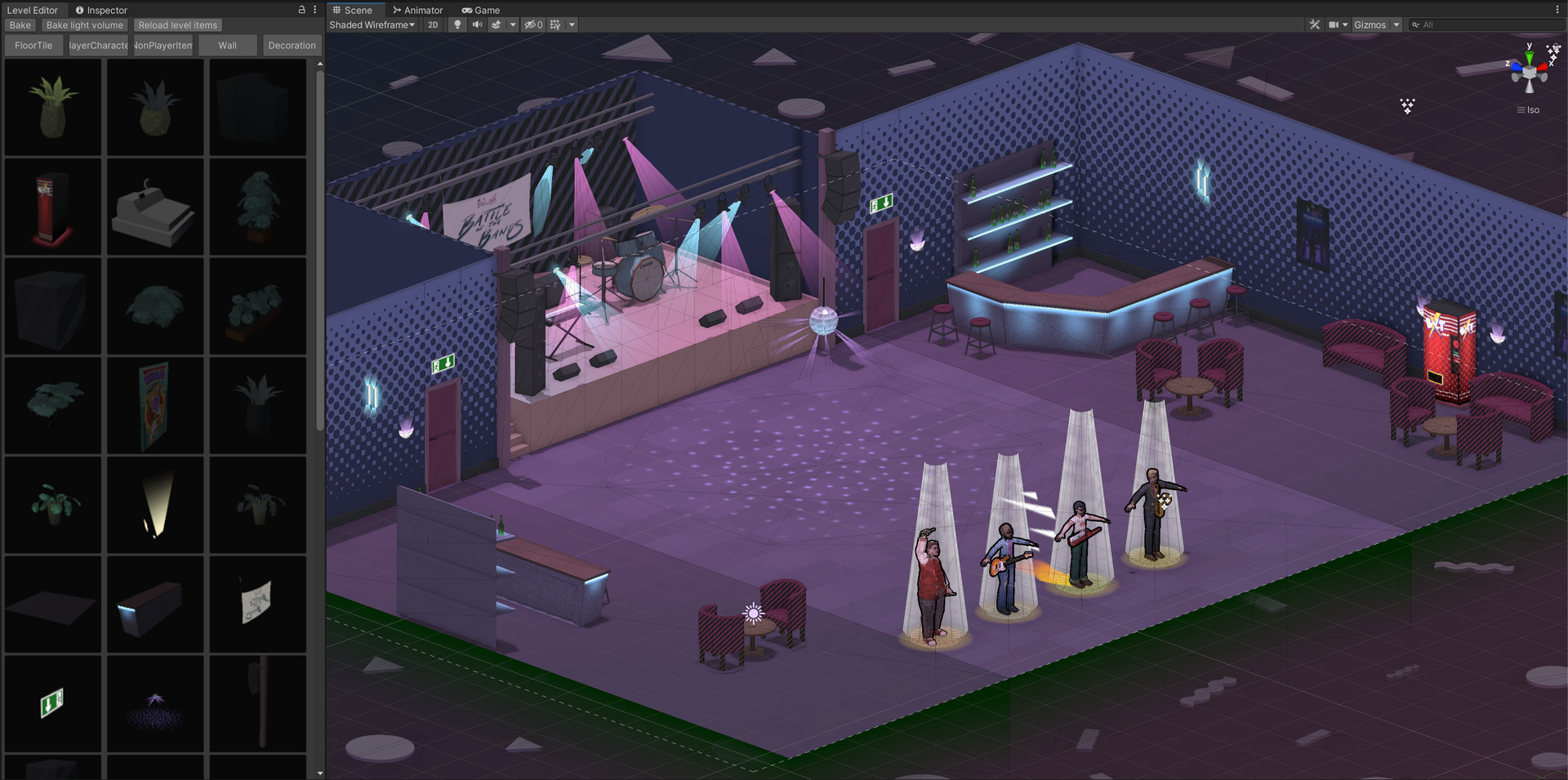
Task: Pick the cash register item
Action: tap(155, 207)
